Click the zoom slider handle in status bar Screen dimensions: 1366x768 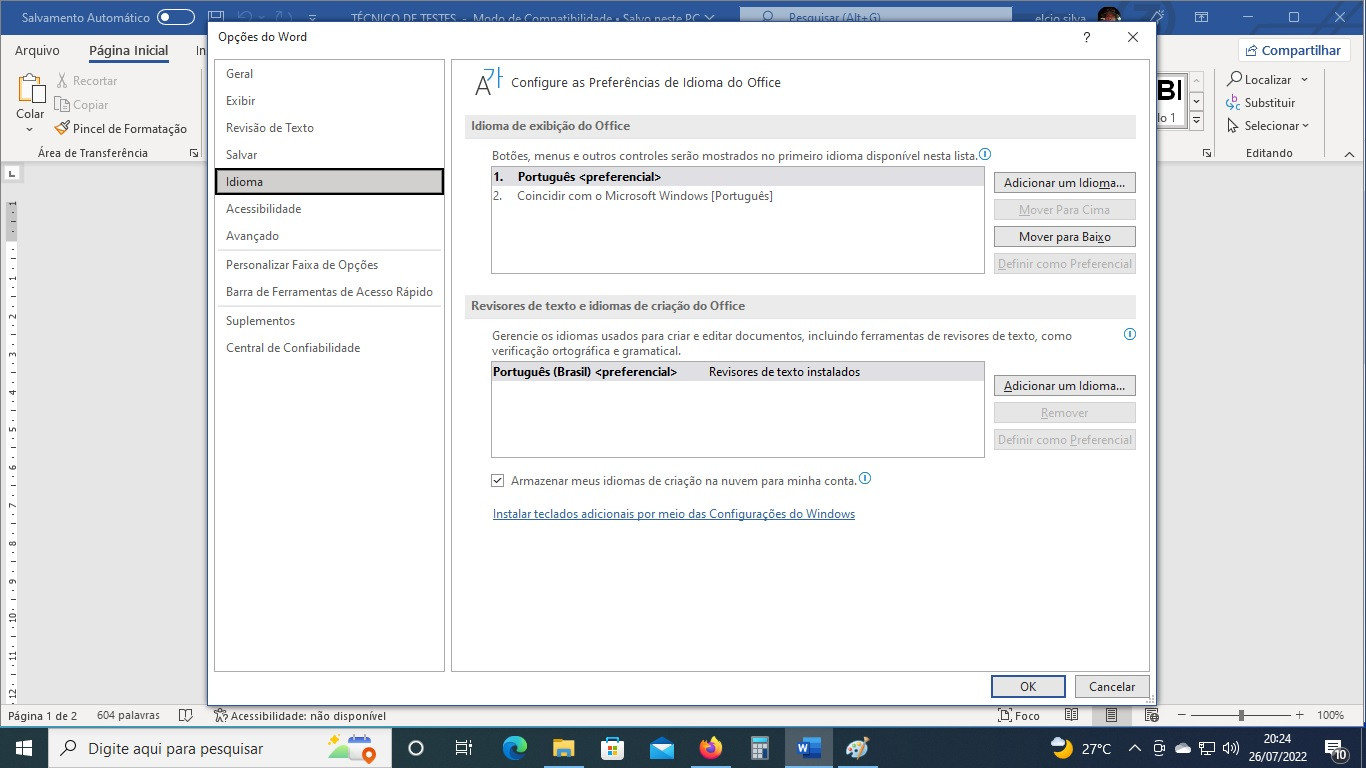coord(1241,716)
